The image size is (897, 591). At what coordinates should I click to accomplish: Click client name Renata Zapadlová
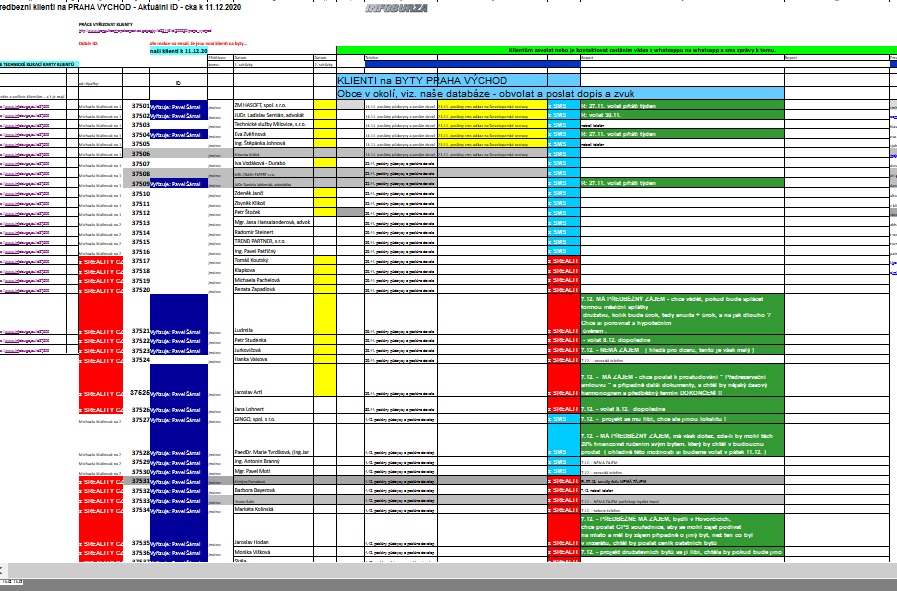tap(255, 289)
